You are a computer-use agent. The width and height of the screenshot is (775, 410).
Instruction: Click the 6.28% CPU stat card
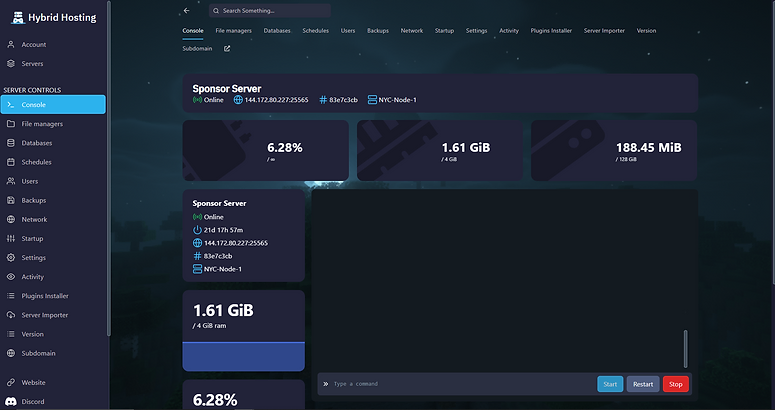265,151
